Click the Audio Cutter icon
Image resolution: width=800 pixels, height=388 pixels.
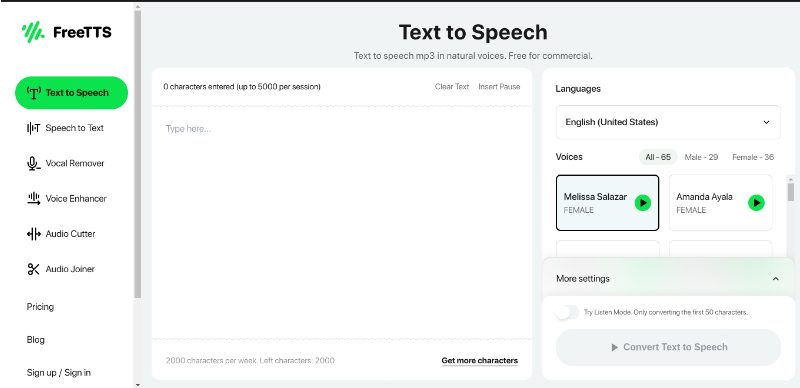coord(33,234)
